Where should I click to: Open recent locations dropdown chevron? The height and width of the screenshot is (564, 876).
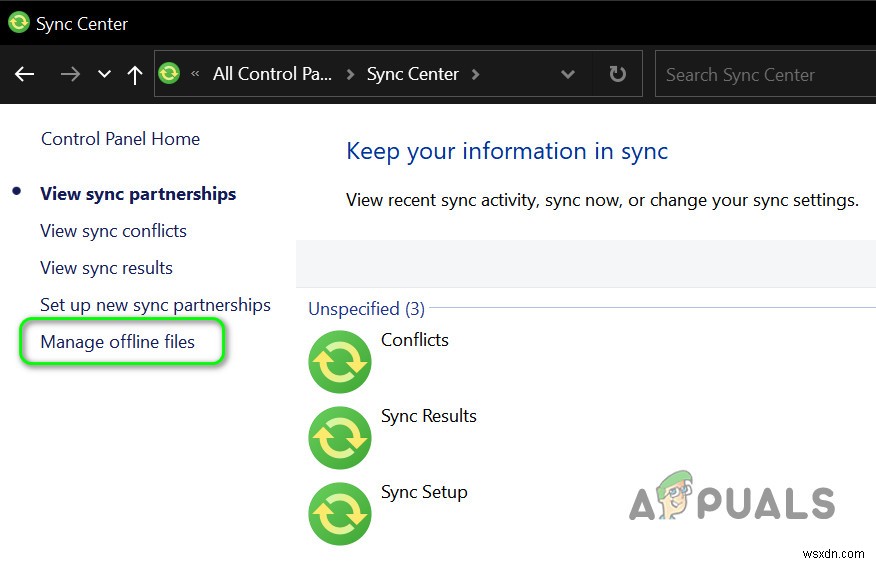click(104, 74)
